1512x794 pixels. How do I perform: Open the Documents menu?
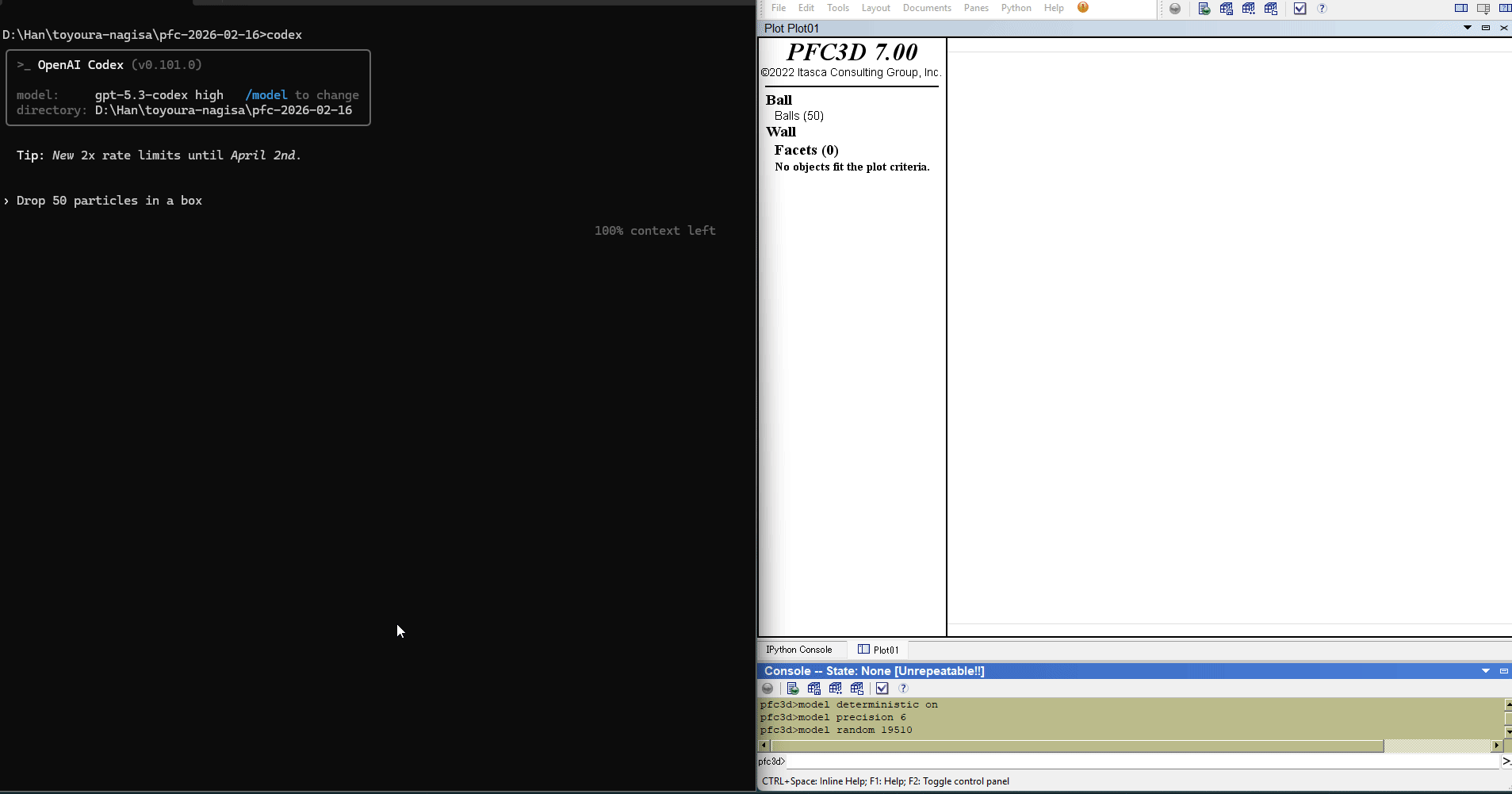(x=927, y=8)
